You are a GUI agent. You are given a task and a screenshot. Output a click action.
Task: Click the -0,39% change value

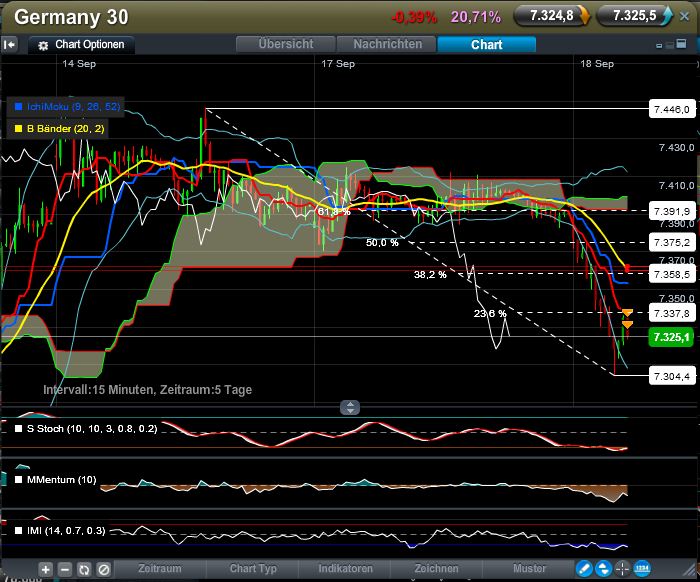(414, 17)
